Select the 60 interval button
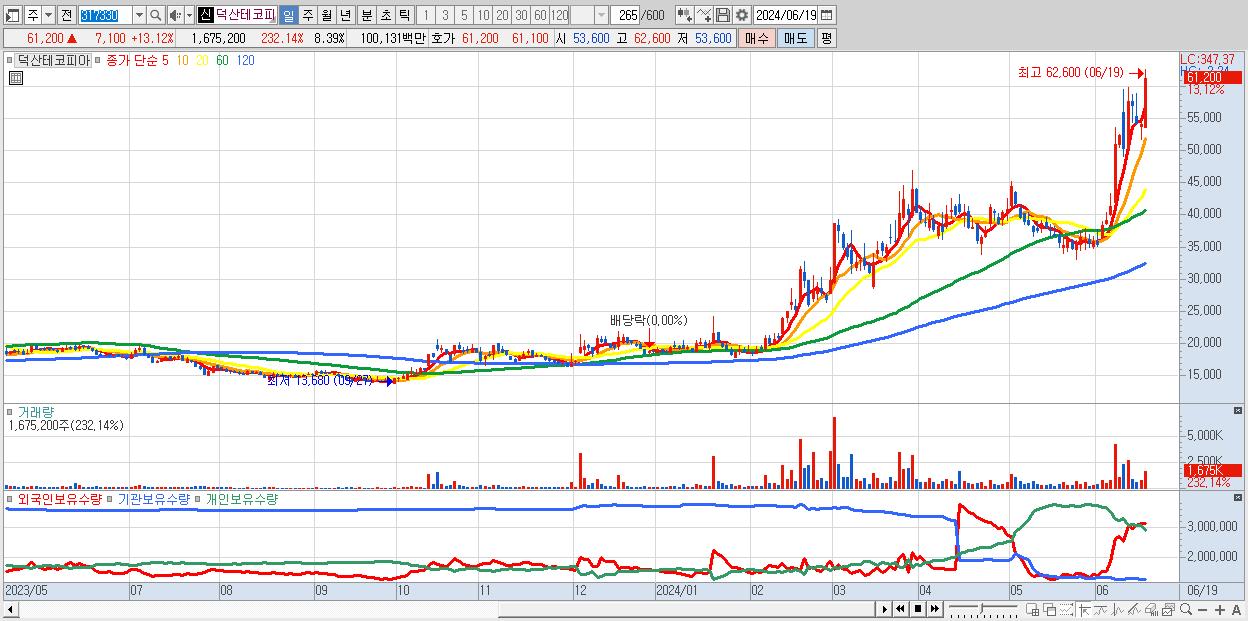1248x621 pixels. coord(540,15)
